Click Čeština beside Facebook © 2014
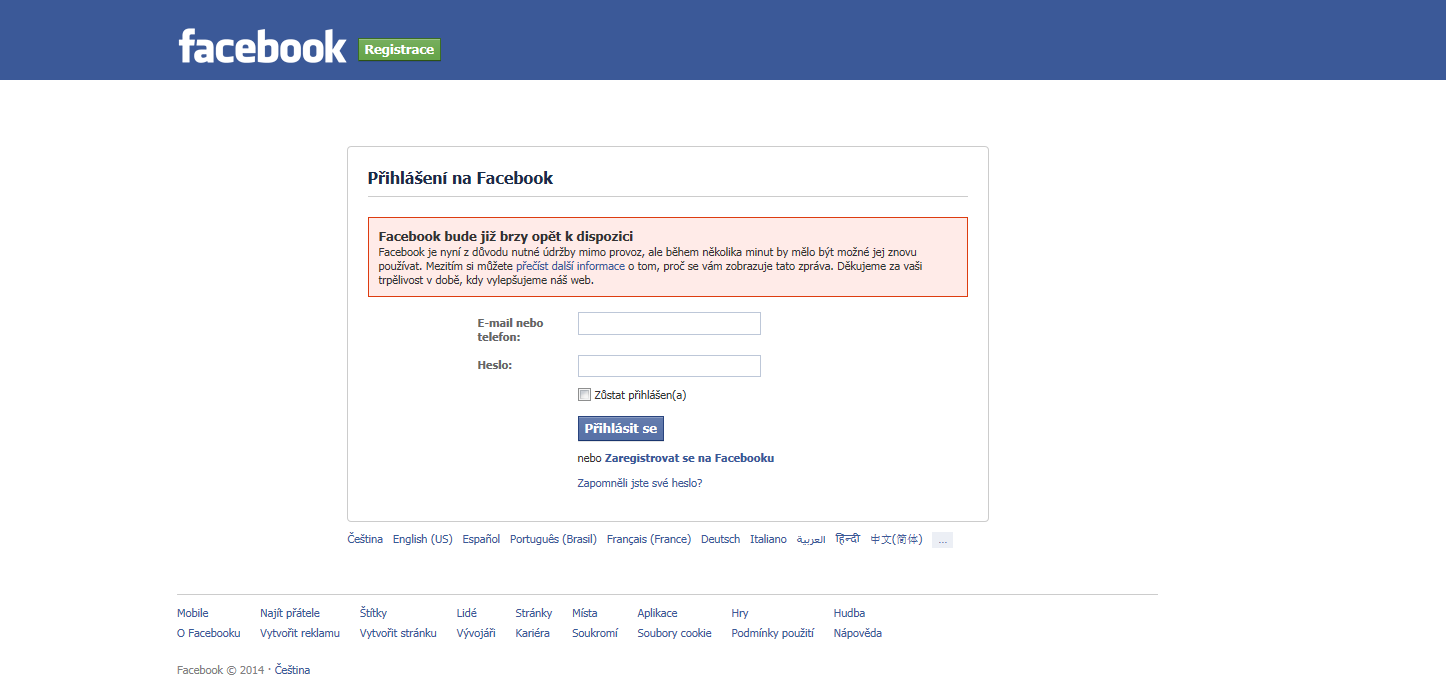Screen dimensions: 1446x675 pyautogui.click(x=292, y=670)
